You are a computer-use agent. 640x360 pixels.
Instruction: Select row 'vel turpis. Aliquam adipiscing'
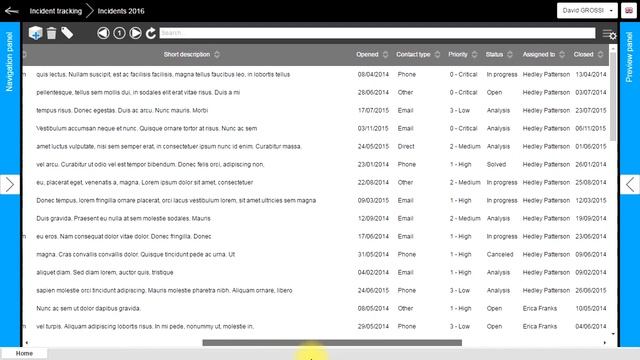316,326
